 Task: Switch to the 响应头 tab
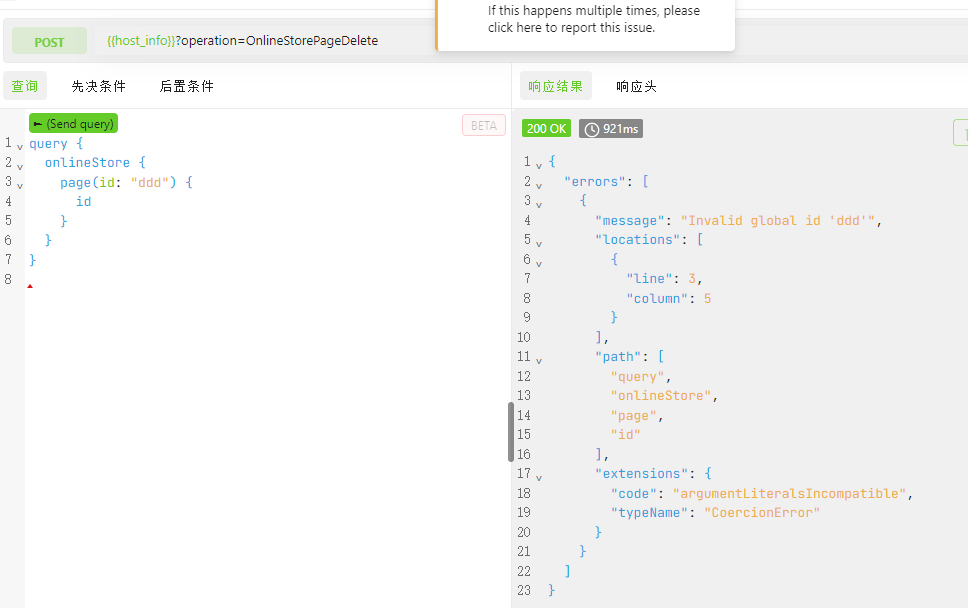point(637,86)
